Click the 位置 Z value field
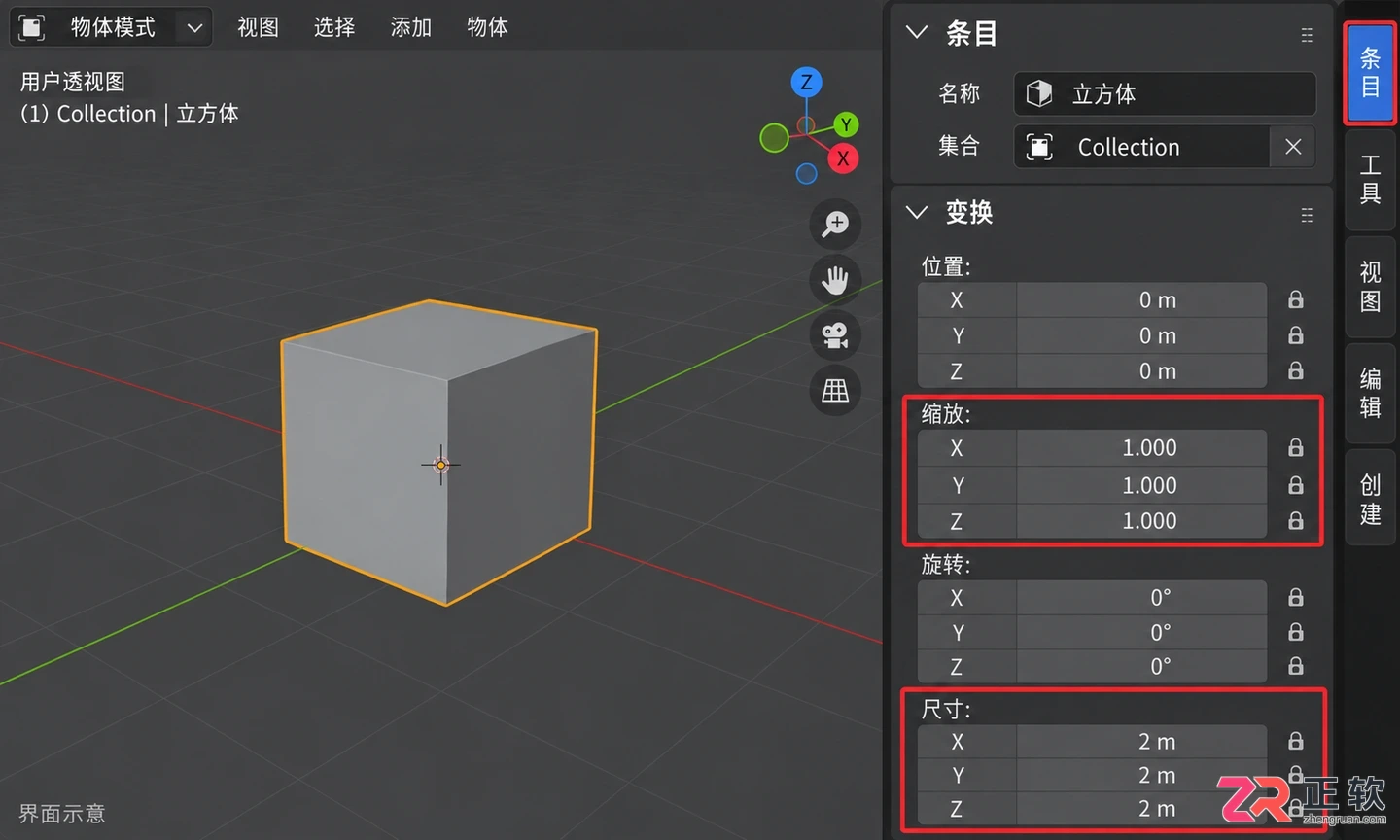The image size is (1400, 840). coord(1141,370)
